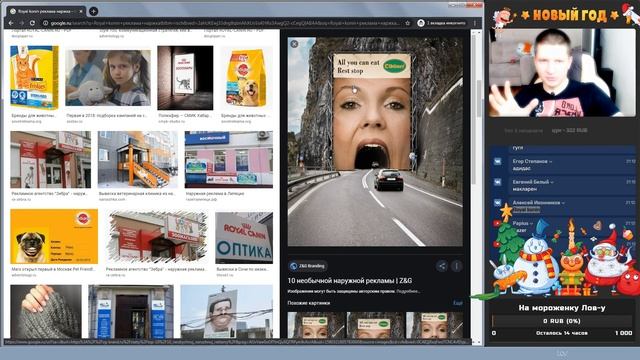
Task: Click the 'Первая в 2018: подборка кампаний' caption
Action: 106,116
